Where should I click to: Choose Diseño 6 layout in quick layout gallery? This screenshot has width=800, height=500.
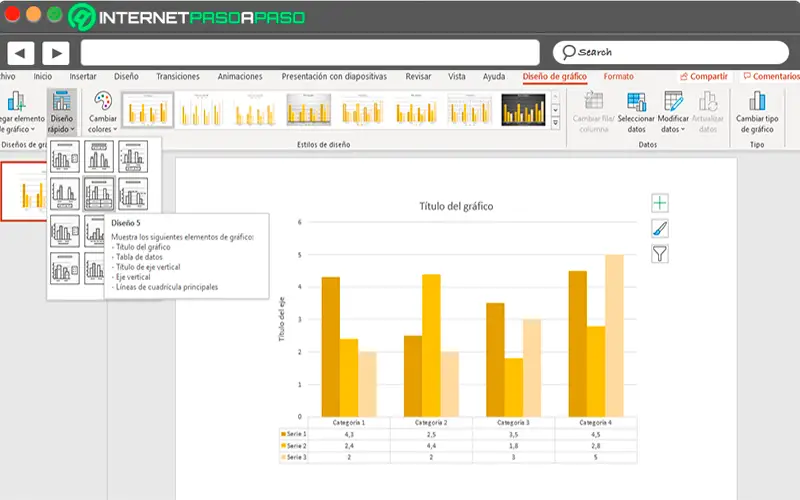coord(133,194)
